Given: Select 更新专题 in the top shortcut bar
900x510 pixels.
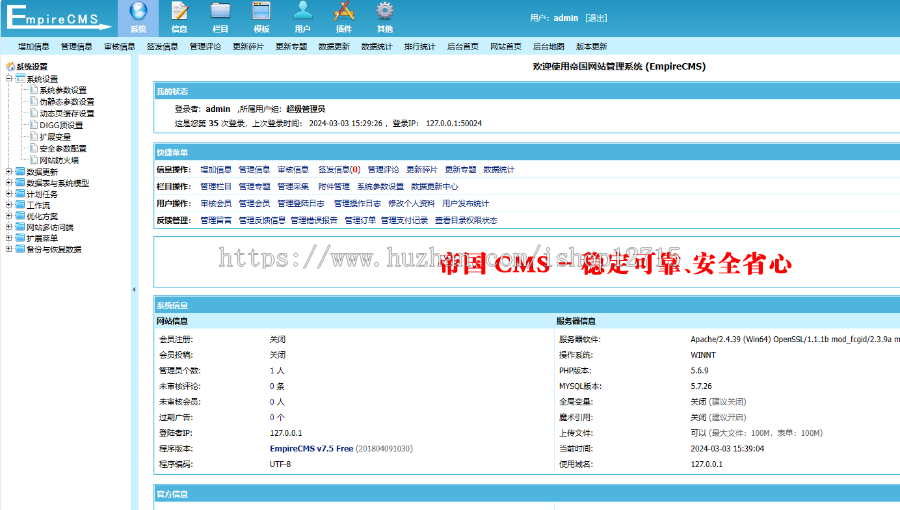Looking at the screenshot, I should [x=291, y=46].
